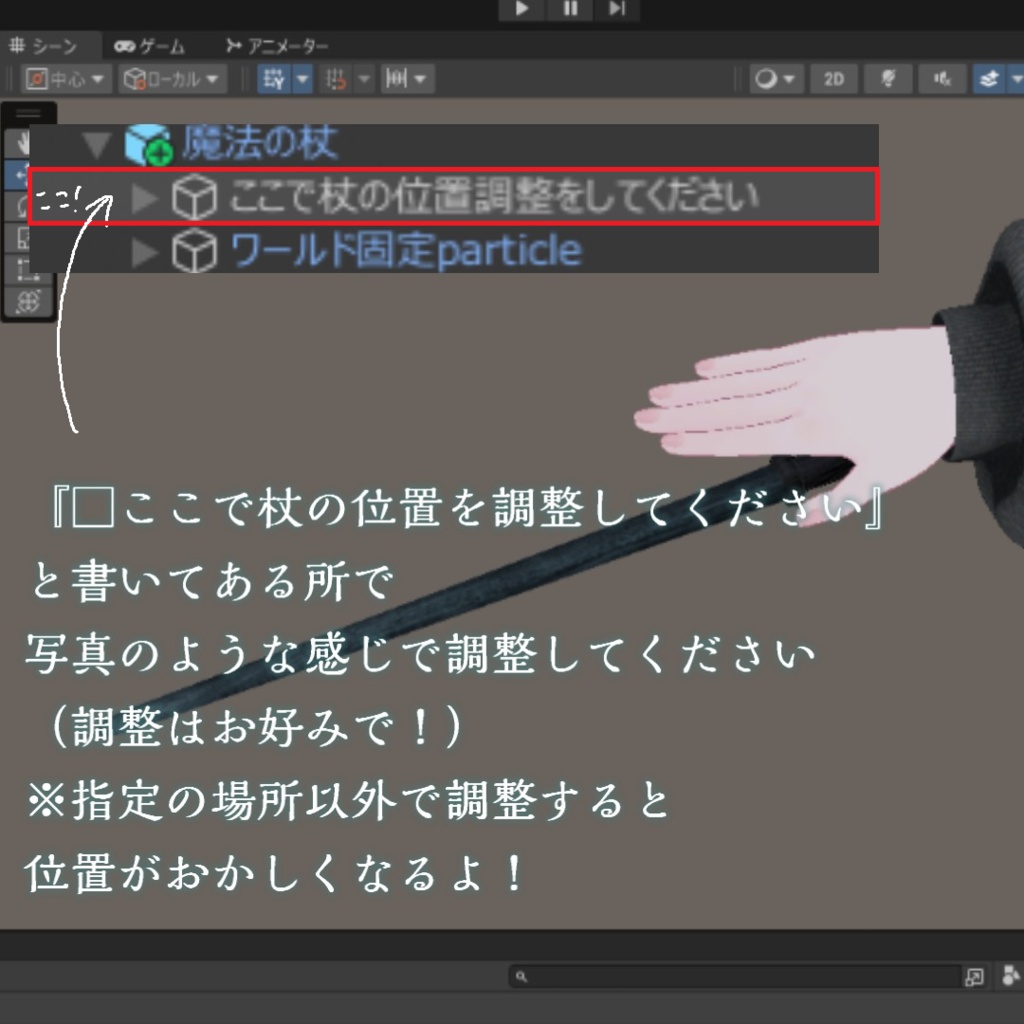Image resolution: width=1024 pixels, height=1024 pixels.
Task: Advance one frame with the step button
Action: (616, 9)
